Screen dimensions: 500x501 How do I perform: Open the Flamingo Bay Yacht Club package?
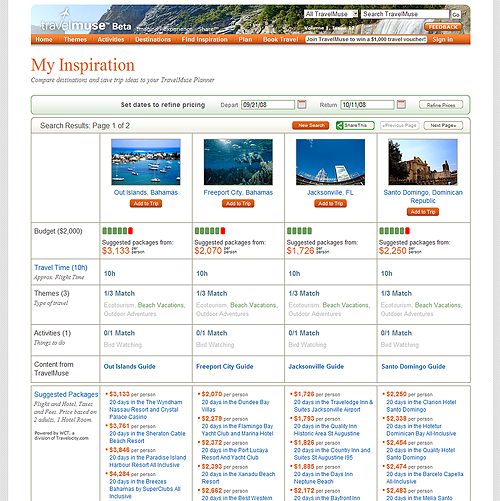(x=237, y=430)
